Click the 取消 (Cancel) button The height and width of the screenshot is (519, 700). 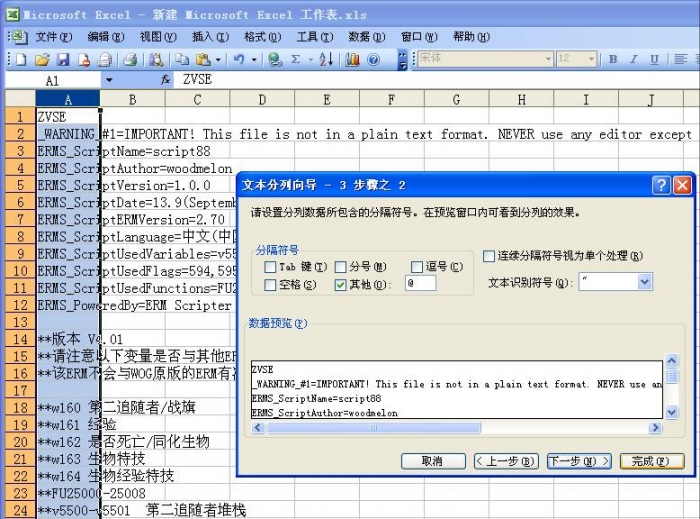(x=433, y=461)
